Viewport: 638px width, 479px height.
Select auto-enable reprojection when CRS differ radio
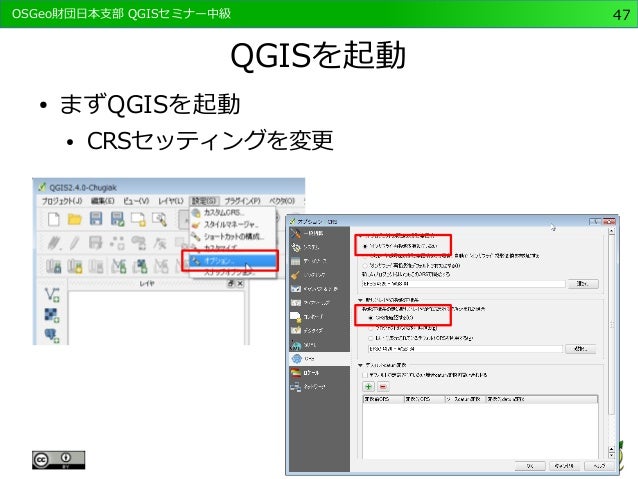pyautogui.click(x=365, y=256)
